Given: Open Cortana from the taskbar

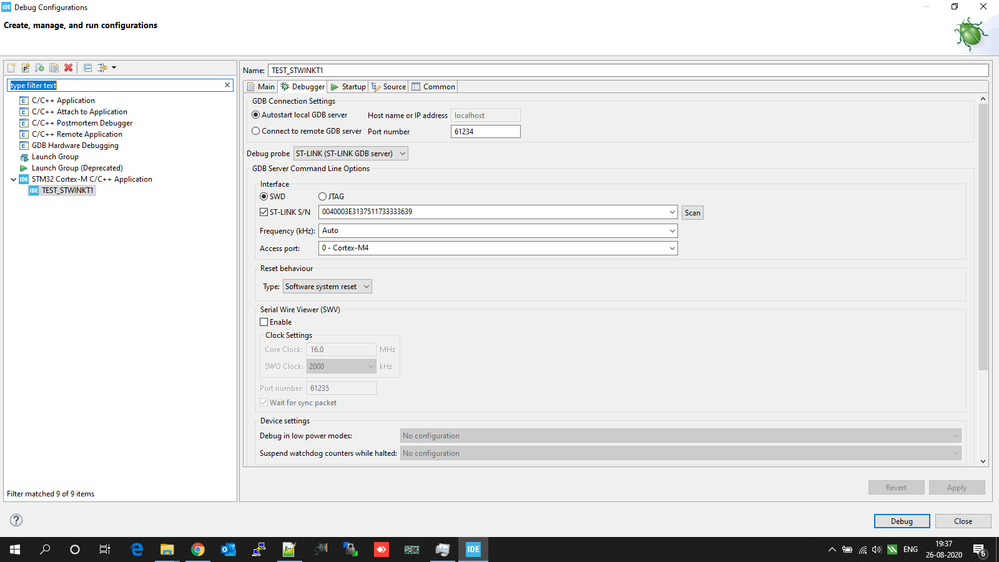Looking at the screenshot, I should pyautogui.click(x=75, y=549).
